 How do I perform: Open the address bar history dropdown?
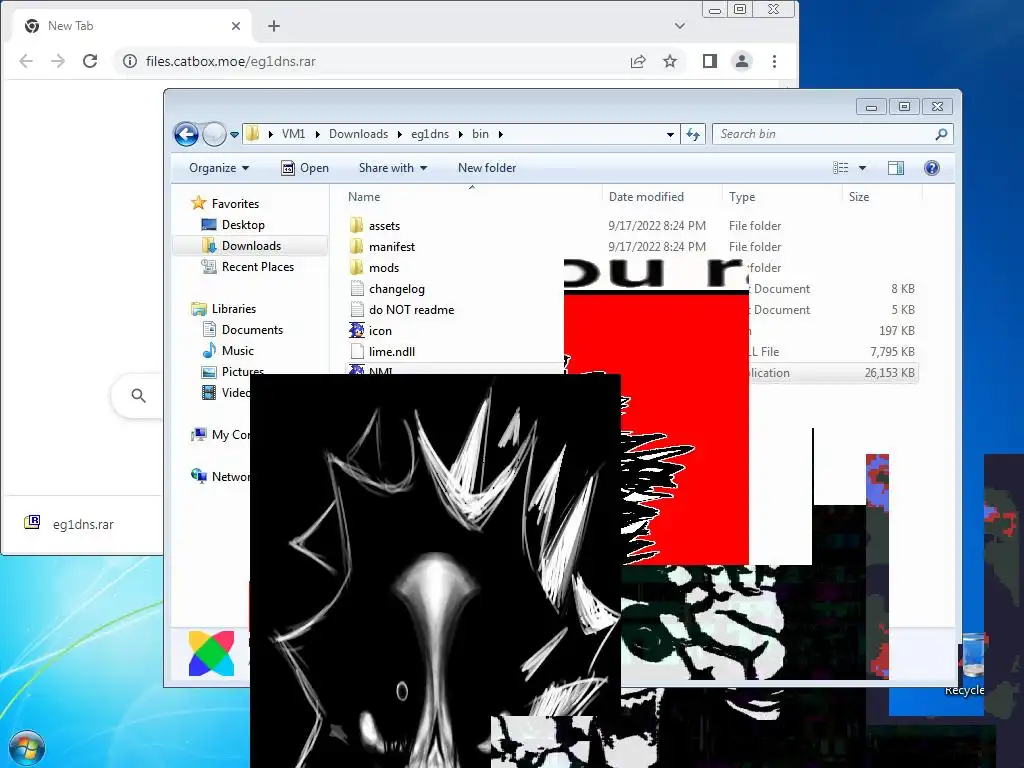670,135
